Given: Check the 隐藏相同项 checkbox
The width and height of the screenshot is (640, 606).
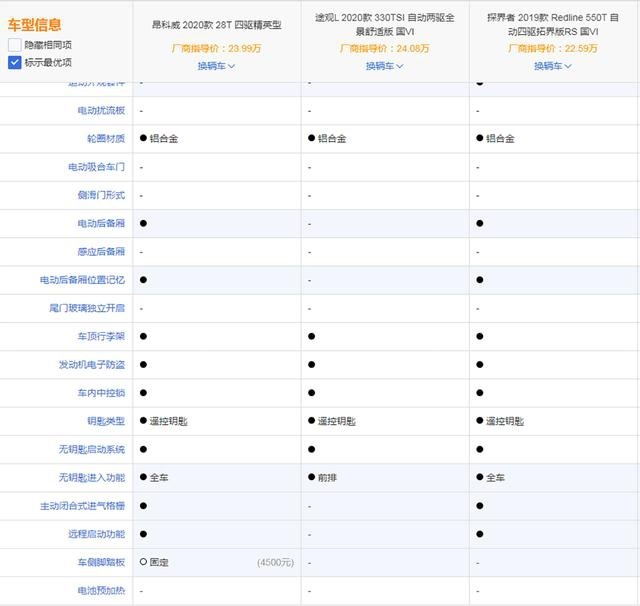Looking at the screenshot, I should [14, 45].
